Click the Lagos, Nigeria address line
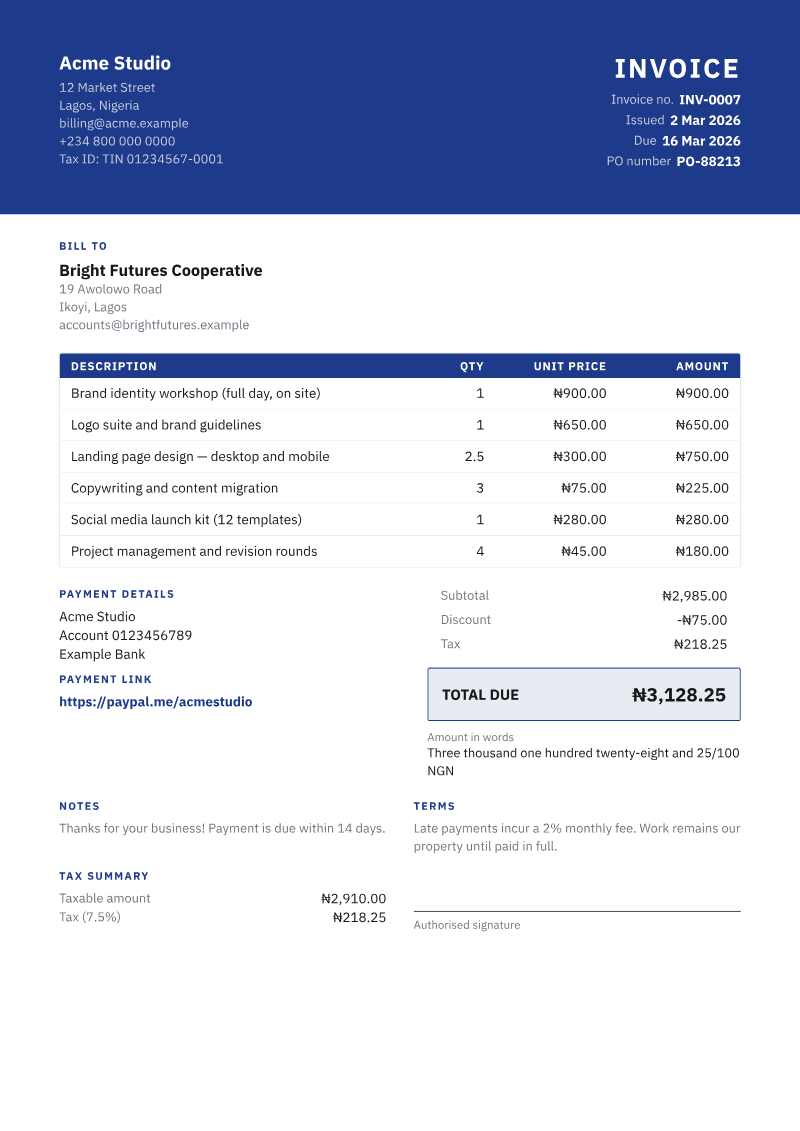This screenshot has height=1131, width=800. point(99,105)
